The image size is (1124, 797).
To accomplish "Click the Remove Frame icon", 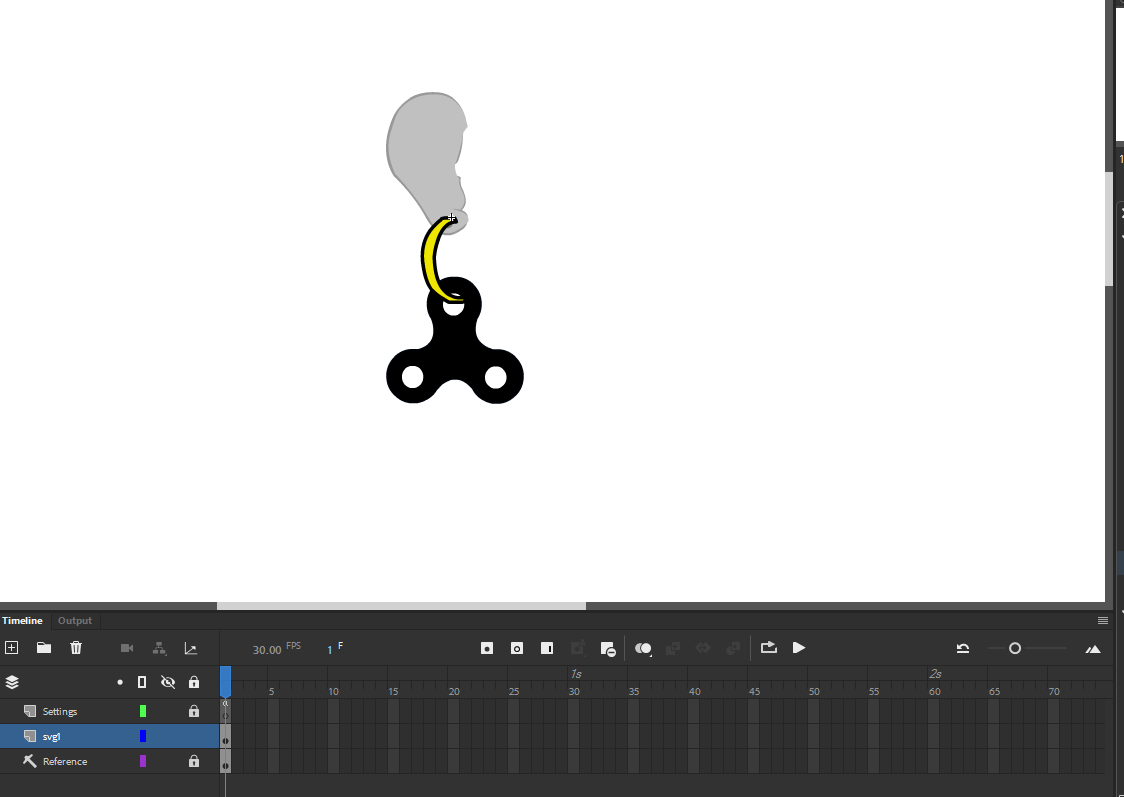I will (x=607, y=649).
